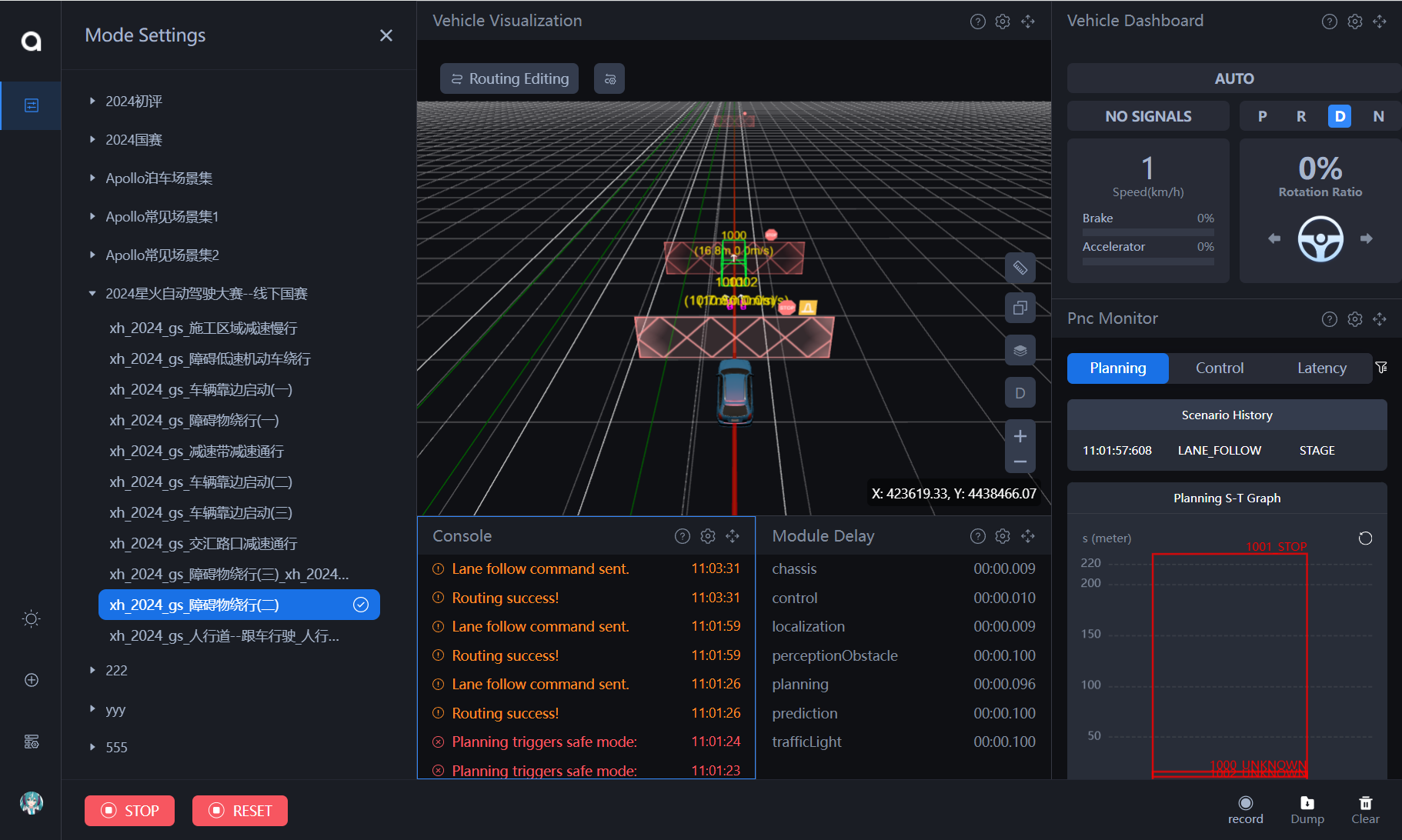
Task: Refresh the Planning S-T Graph
Action: click(x=1365, y=538)
